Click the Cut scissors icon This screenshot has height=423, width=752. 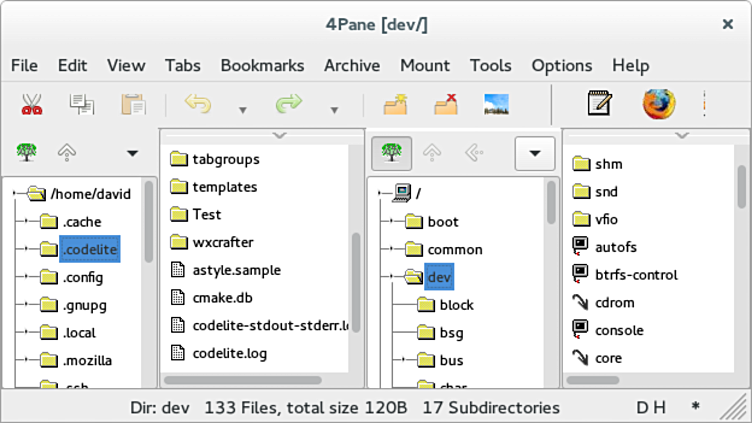[30, 104]
